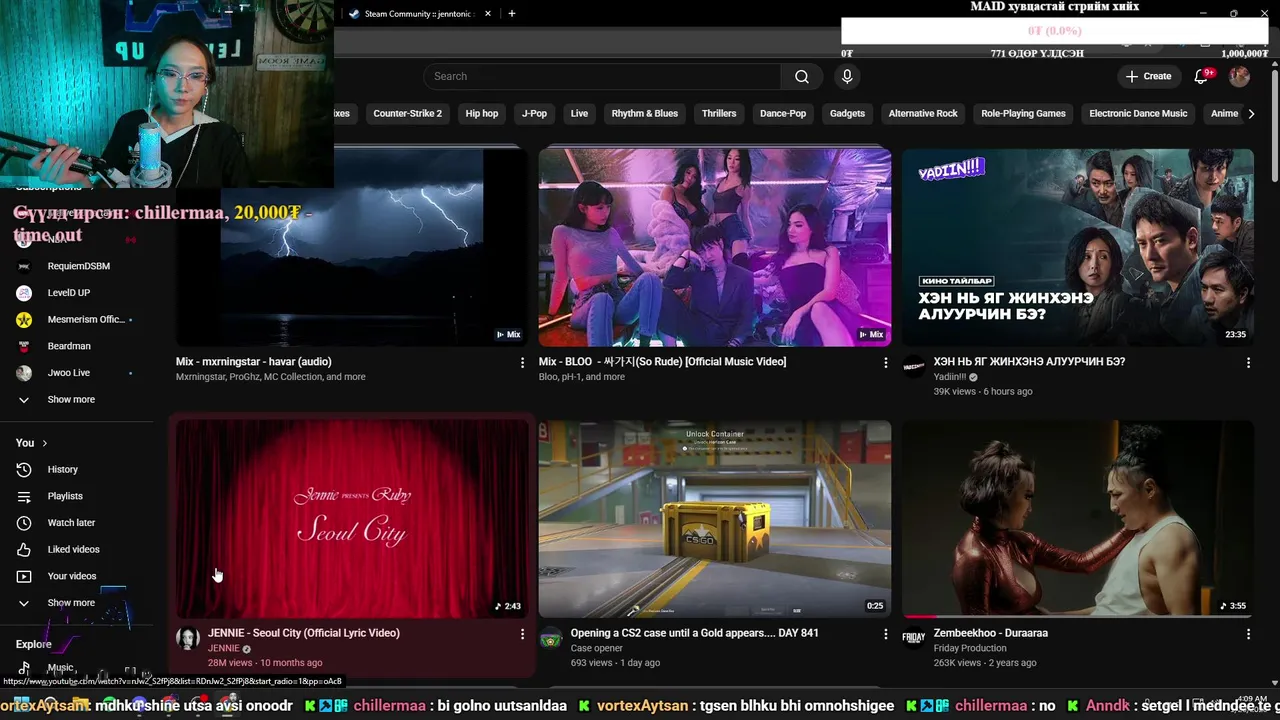Open Your videos from the sidebar
This screenshot has width=1280, height=720.
click(78, 576)
